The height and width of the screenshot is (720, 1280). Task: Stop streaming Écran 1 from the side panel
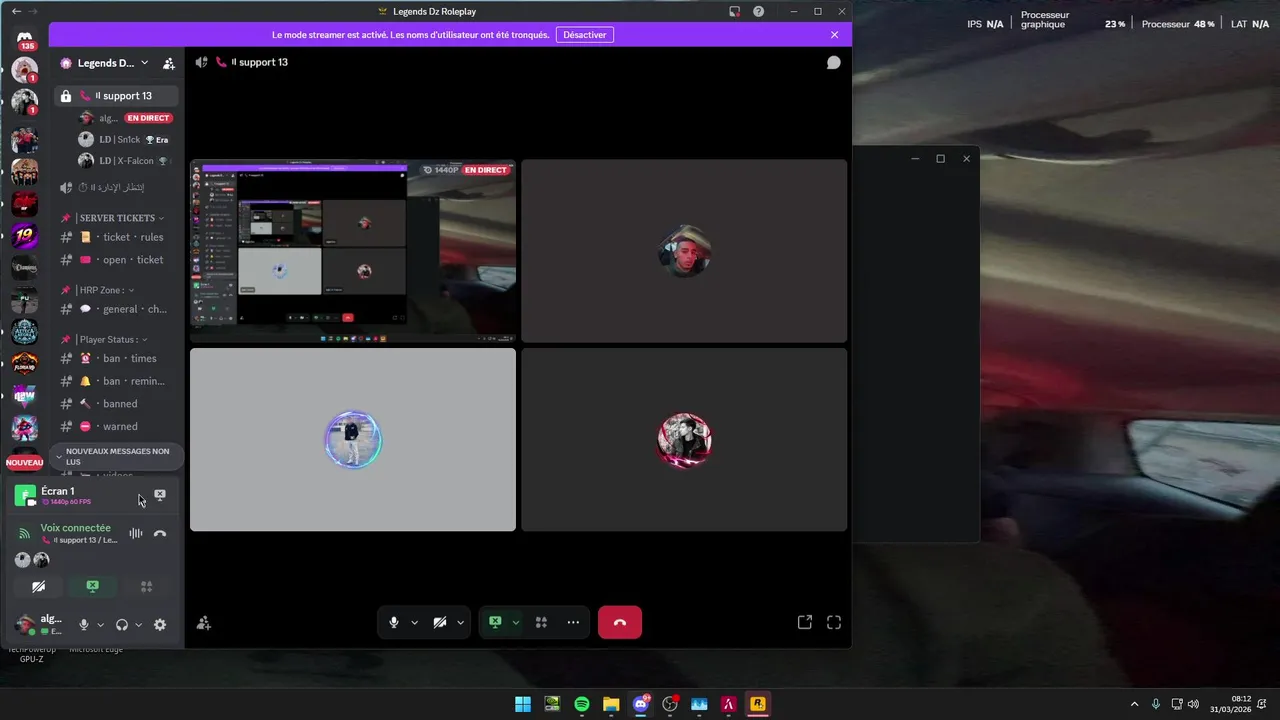tap(160, 495)
